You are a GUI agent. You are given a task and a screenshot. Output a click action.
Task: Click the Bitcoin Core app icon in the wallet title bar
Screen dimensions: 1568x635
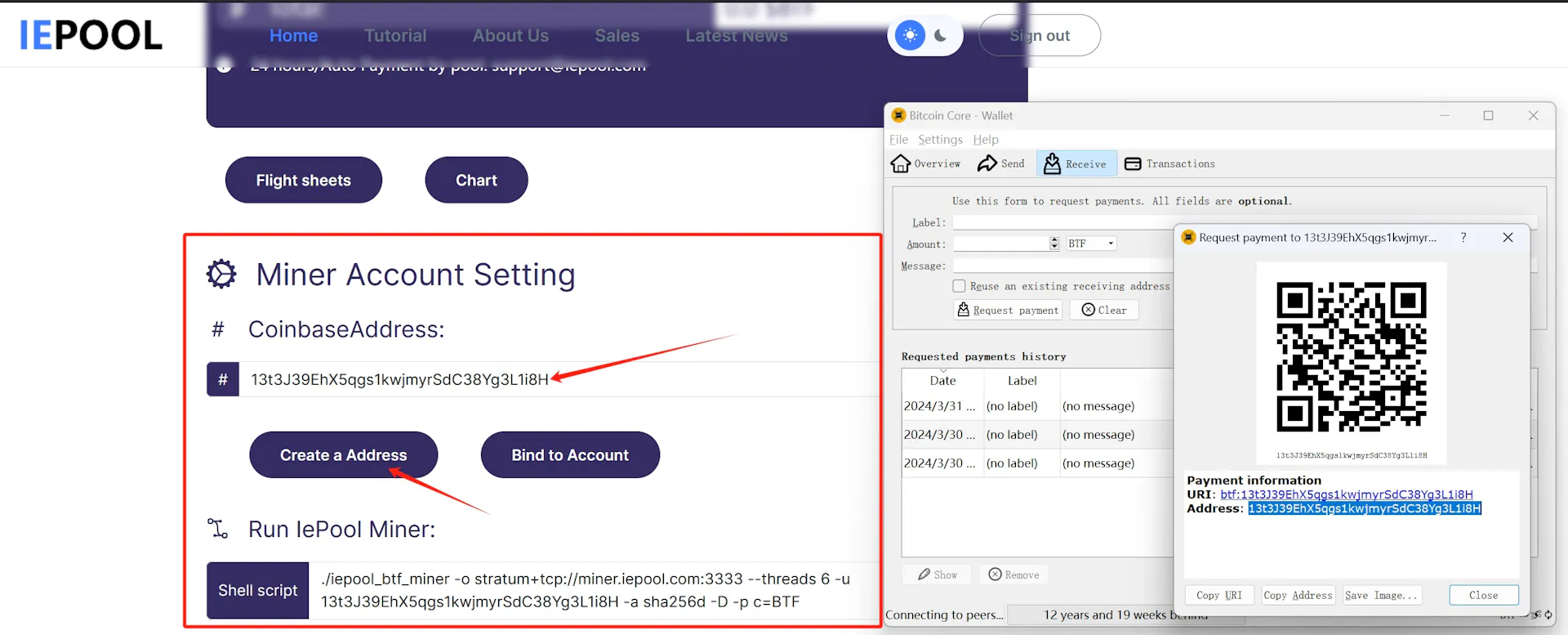click(x=898, y=115)
